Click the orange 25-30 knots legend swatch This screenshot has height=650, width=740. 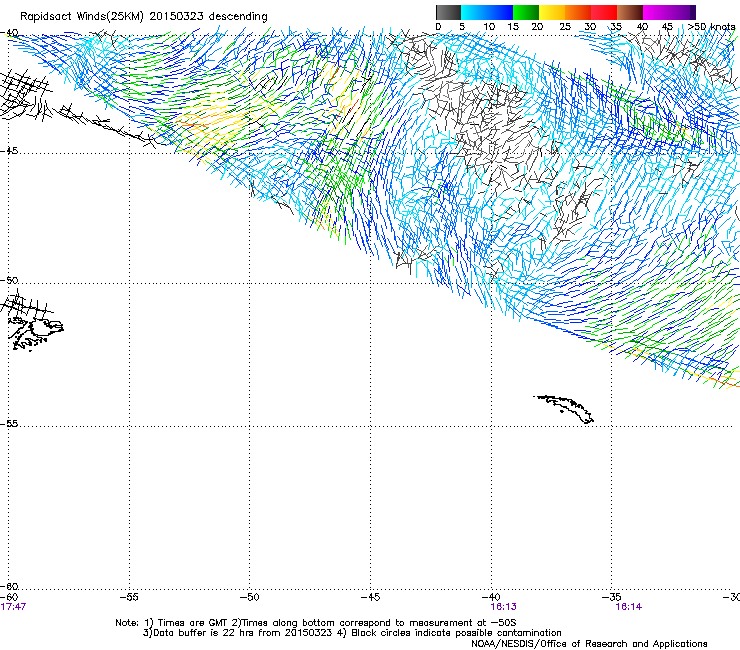coord(578,12)
